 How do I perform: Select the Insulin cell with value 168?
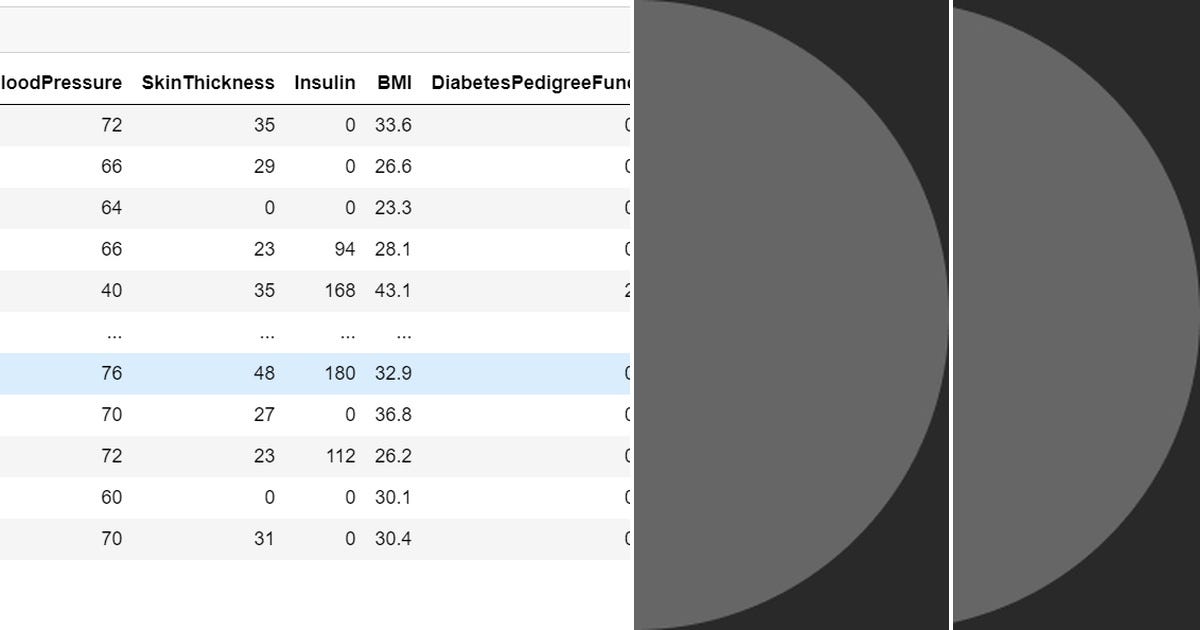point(340,290)
